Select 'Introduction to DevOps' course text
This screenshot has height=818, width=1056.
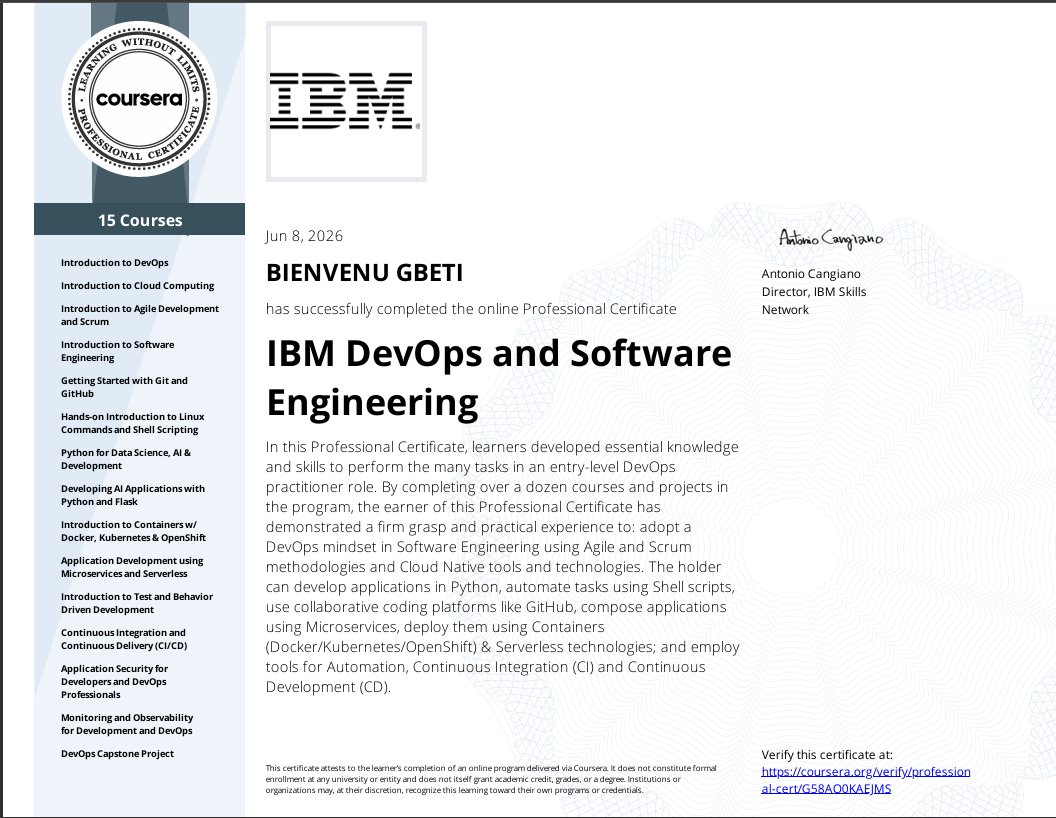point(114,263)
